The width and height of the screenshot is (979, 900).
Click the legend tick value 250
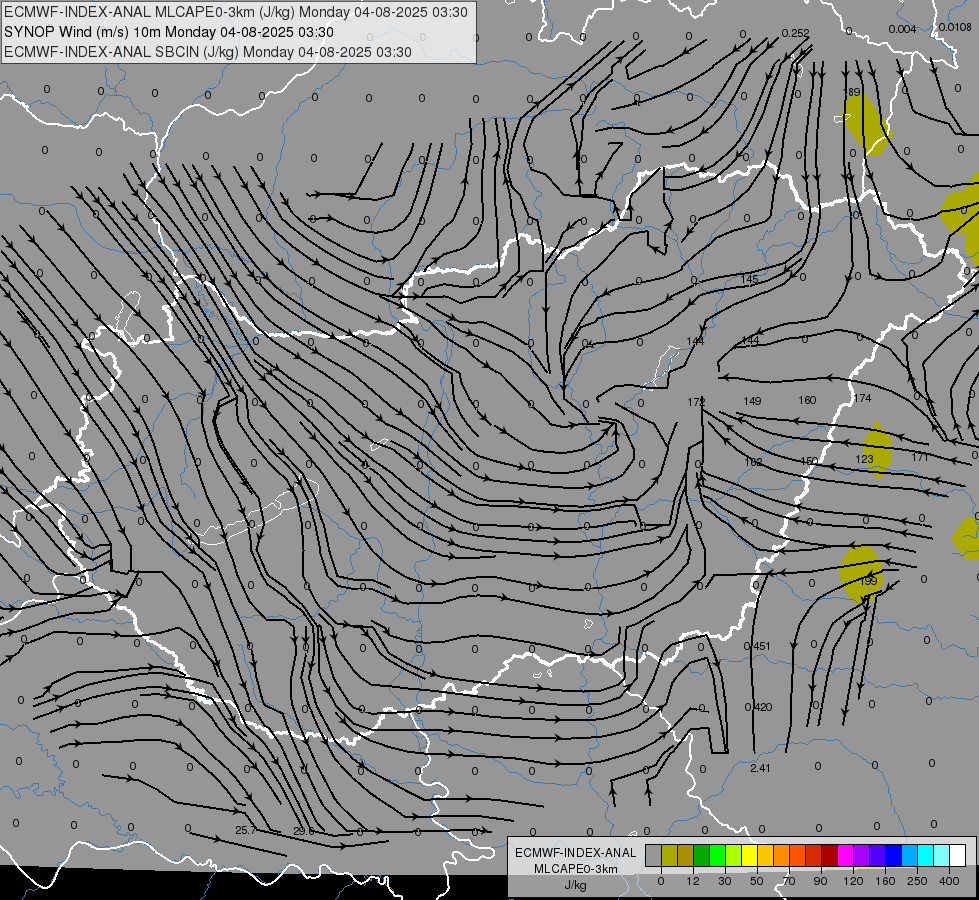[917, 881]
